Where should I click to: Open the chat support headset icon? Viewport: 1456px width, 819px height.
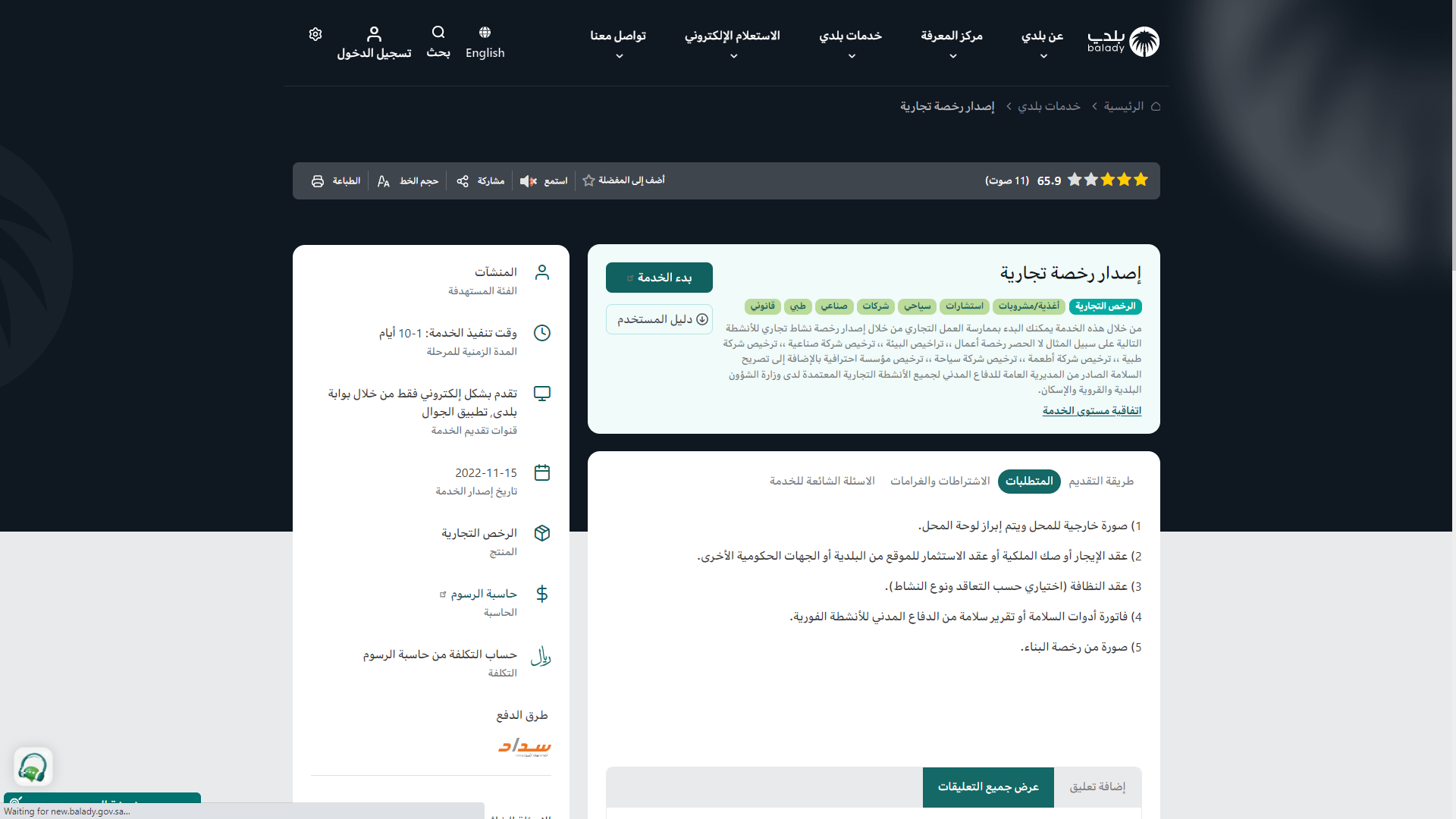coord(33,767)
